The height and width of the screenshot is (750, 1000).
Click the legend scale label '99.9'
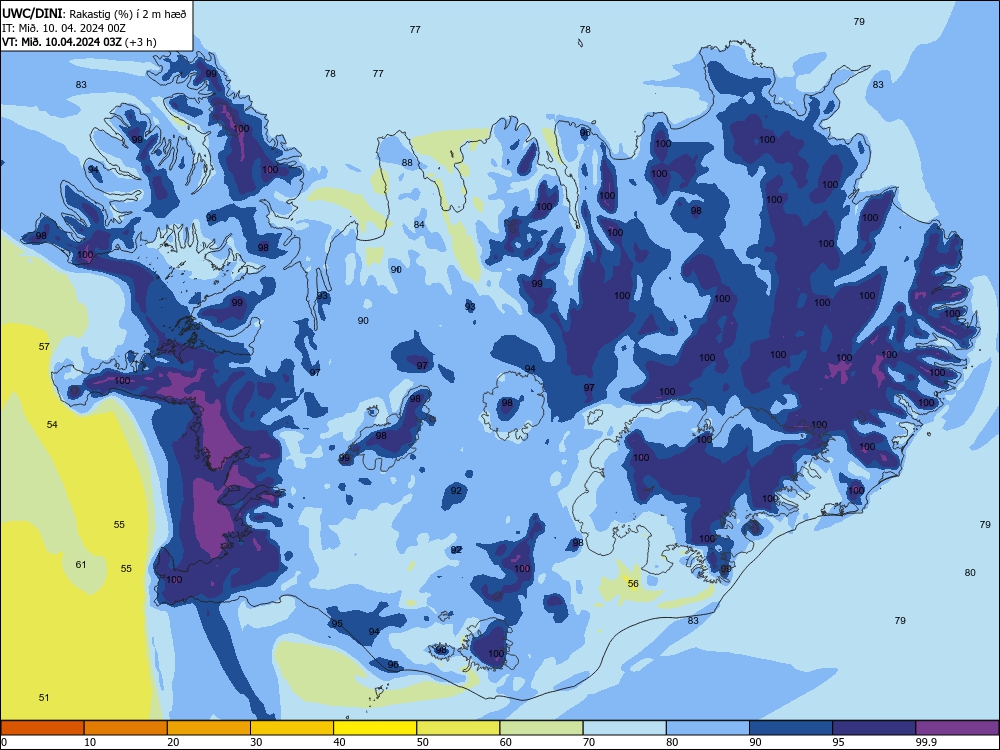tap(926, 742)
